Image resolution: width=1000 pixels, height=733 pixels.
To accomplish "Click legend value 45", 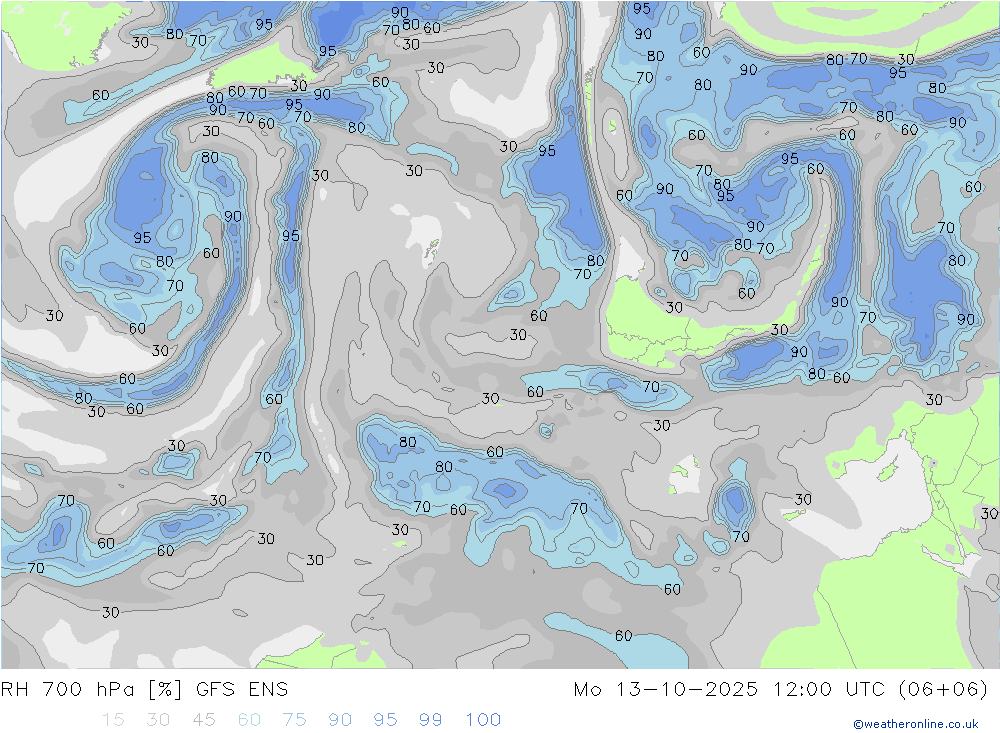I will point(204,720).
